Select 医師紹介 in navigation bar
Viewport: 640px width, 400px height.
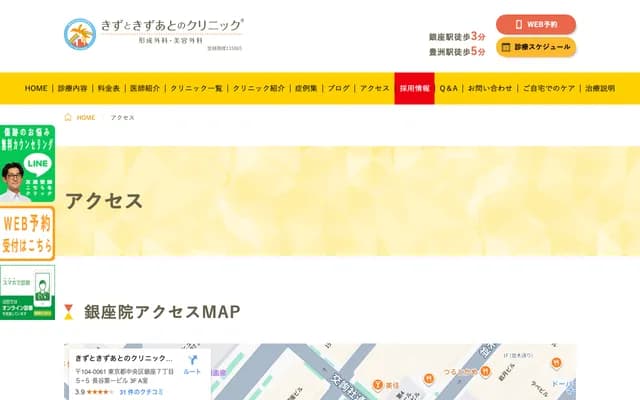pos(143,88)
